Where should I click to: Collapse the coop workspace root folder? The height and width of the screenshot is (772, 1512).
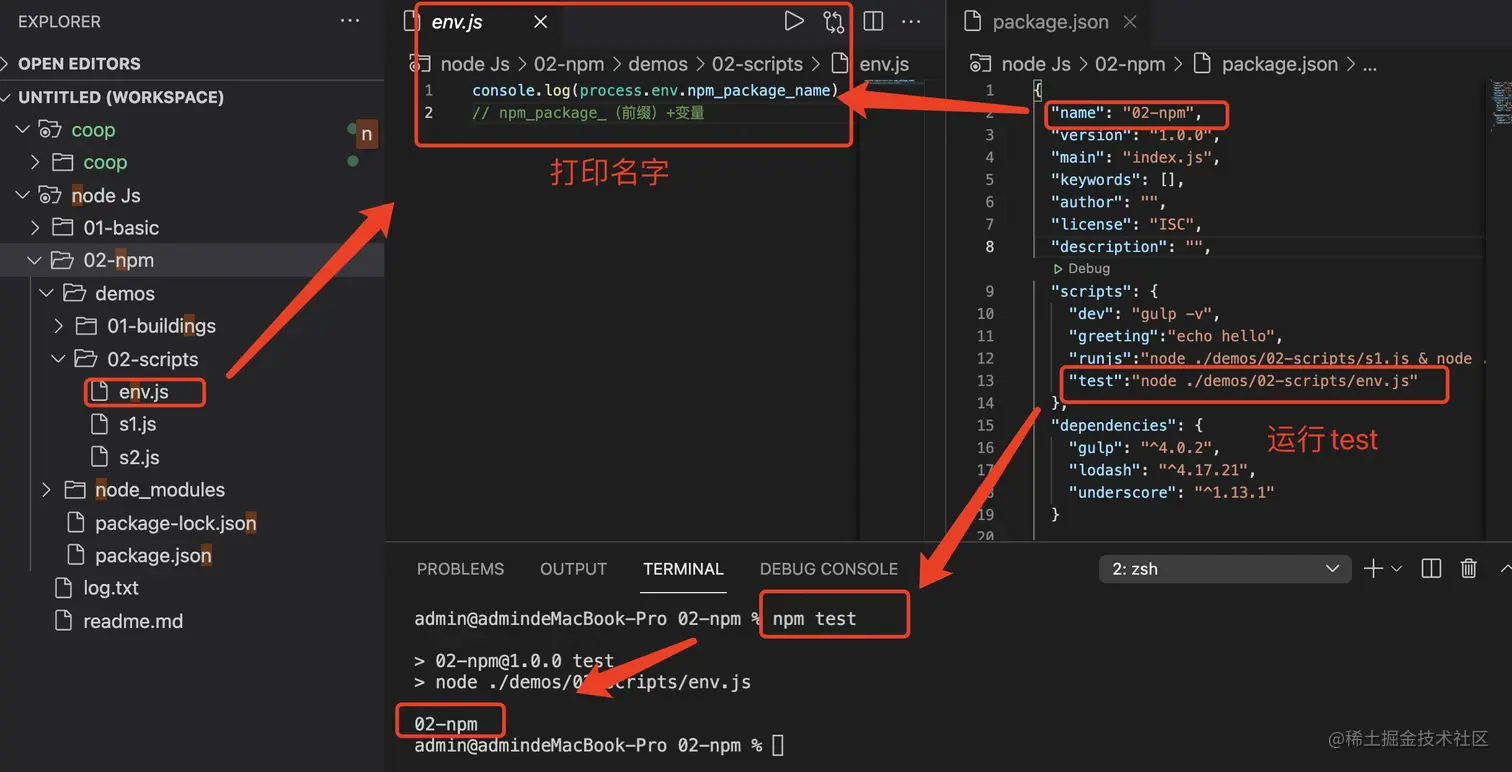coord(22,130)
